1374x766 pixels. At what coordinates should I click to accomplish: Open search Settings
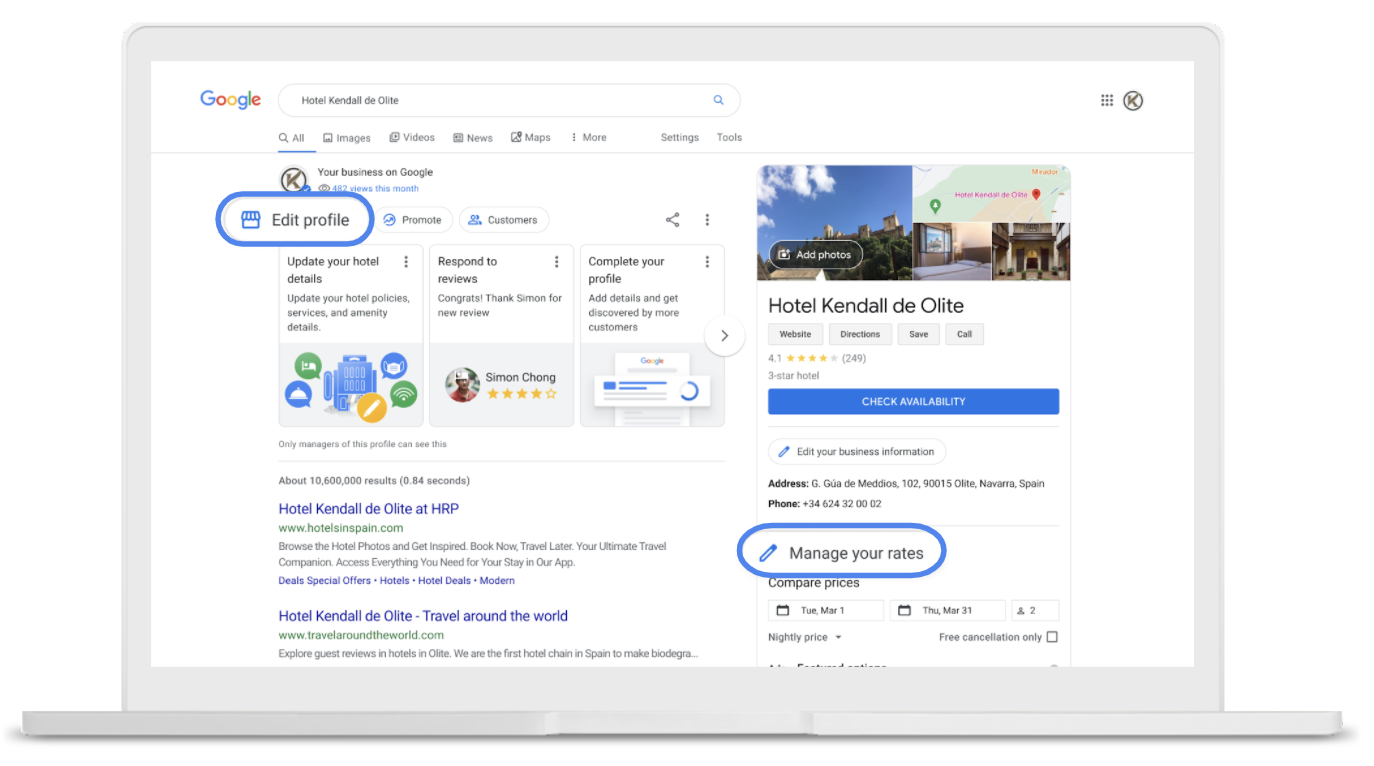680,138
